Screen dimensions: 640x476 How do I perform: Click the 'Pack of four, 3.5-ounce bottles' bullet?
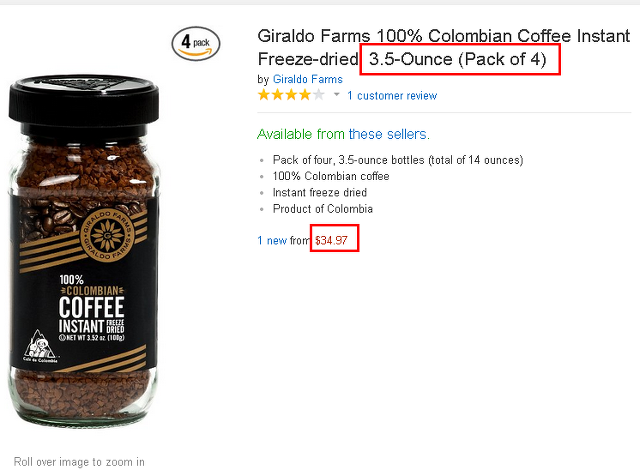pyautogui.click(x=398, y=160)
